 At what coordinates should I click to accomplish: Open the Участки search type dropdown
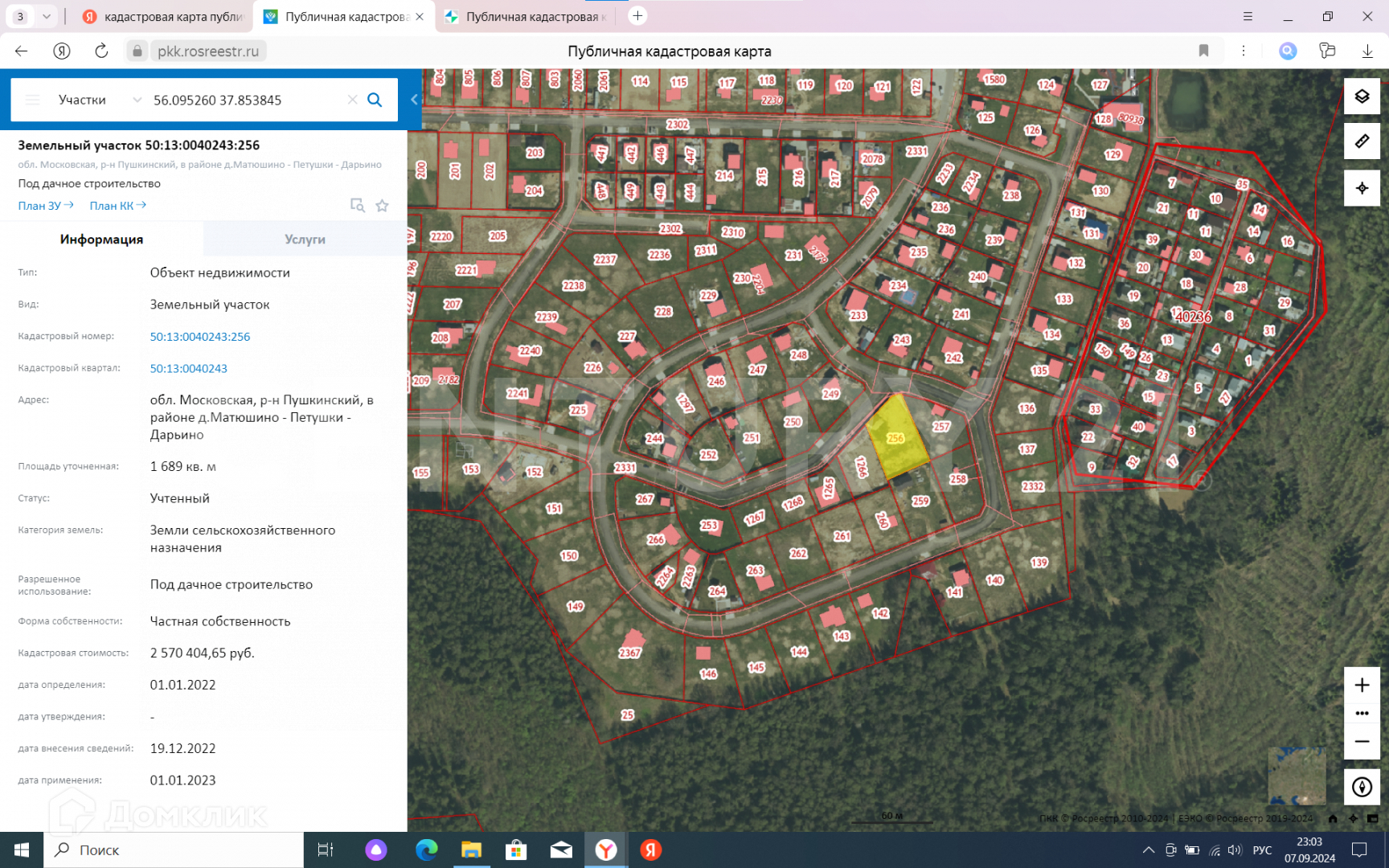pos(98,100)
